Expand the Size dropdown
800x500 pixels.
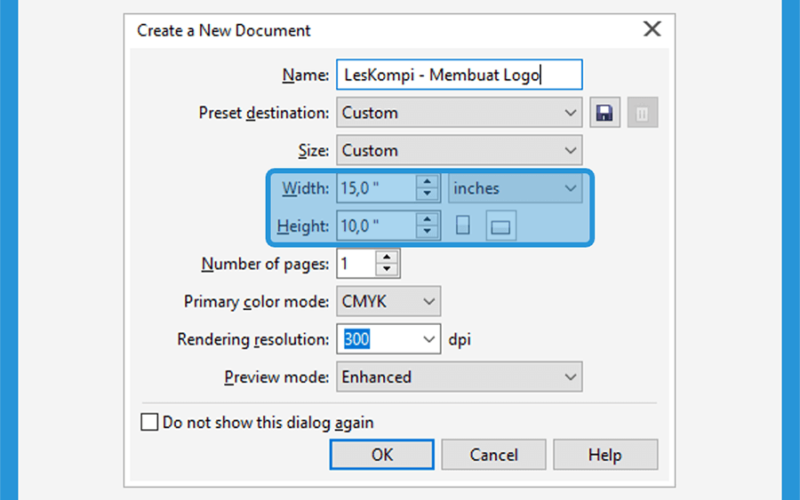(459, 150)
